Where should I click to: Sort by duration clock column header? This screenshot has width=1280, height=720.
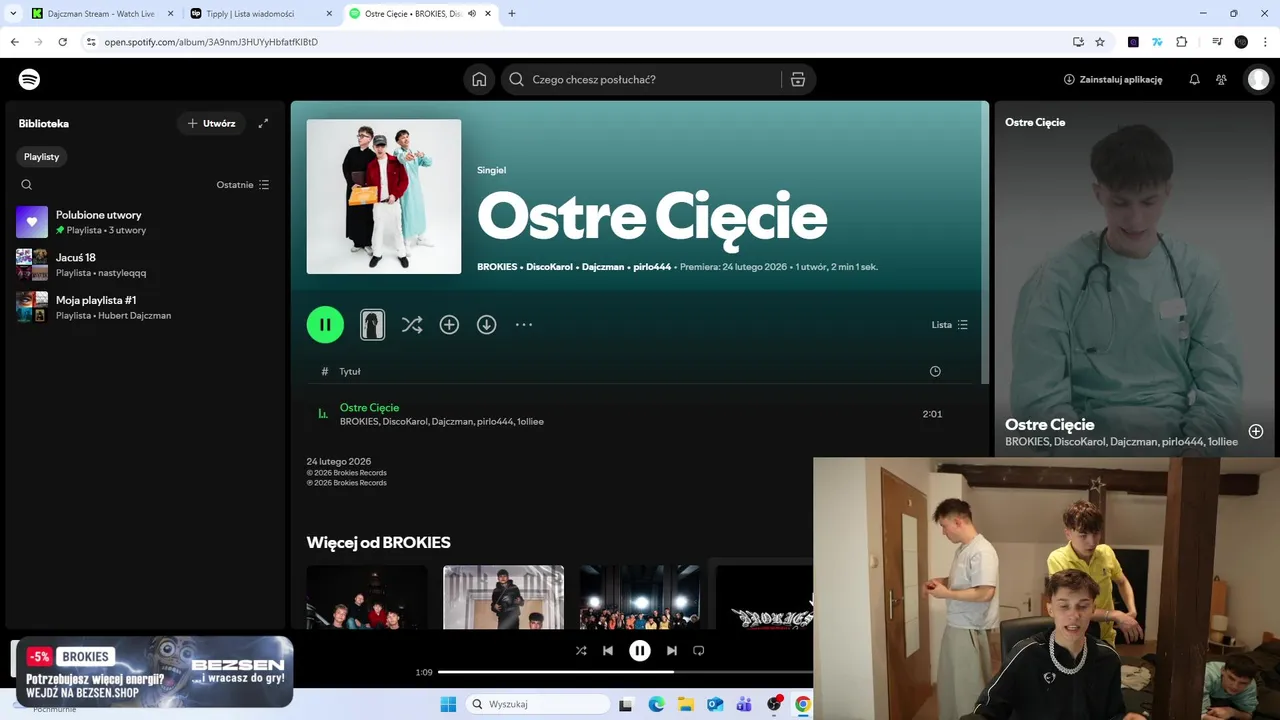click(935, 371)
